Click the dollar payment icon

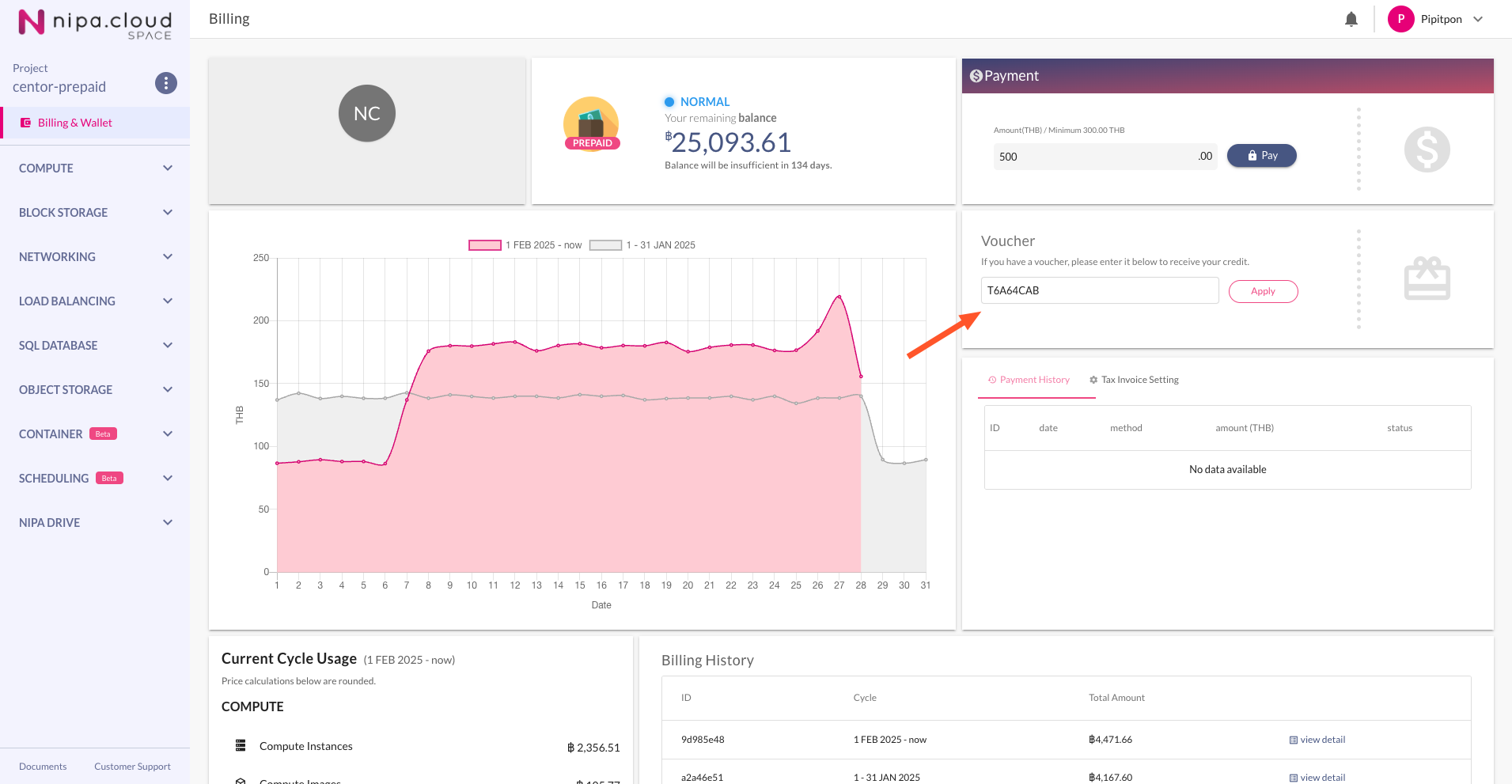[x=1427, y=150]
